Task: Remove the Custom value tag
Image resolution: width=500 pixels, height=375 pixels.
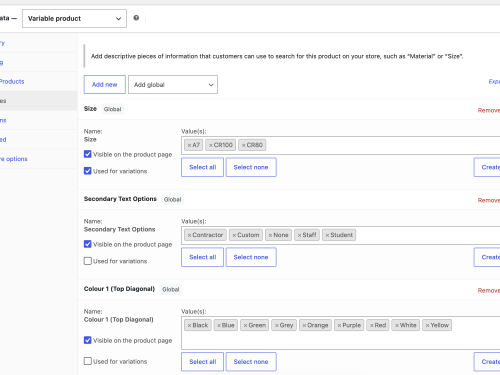Action: tap(234, 235)
